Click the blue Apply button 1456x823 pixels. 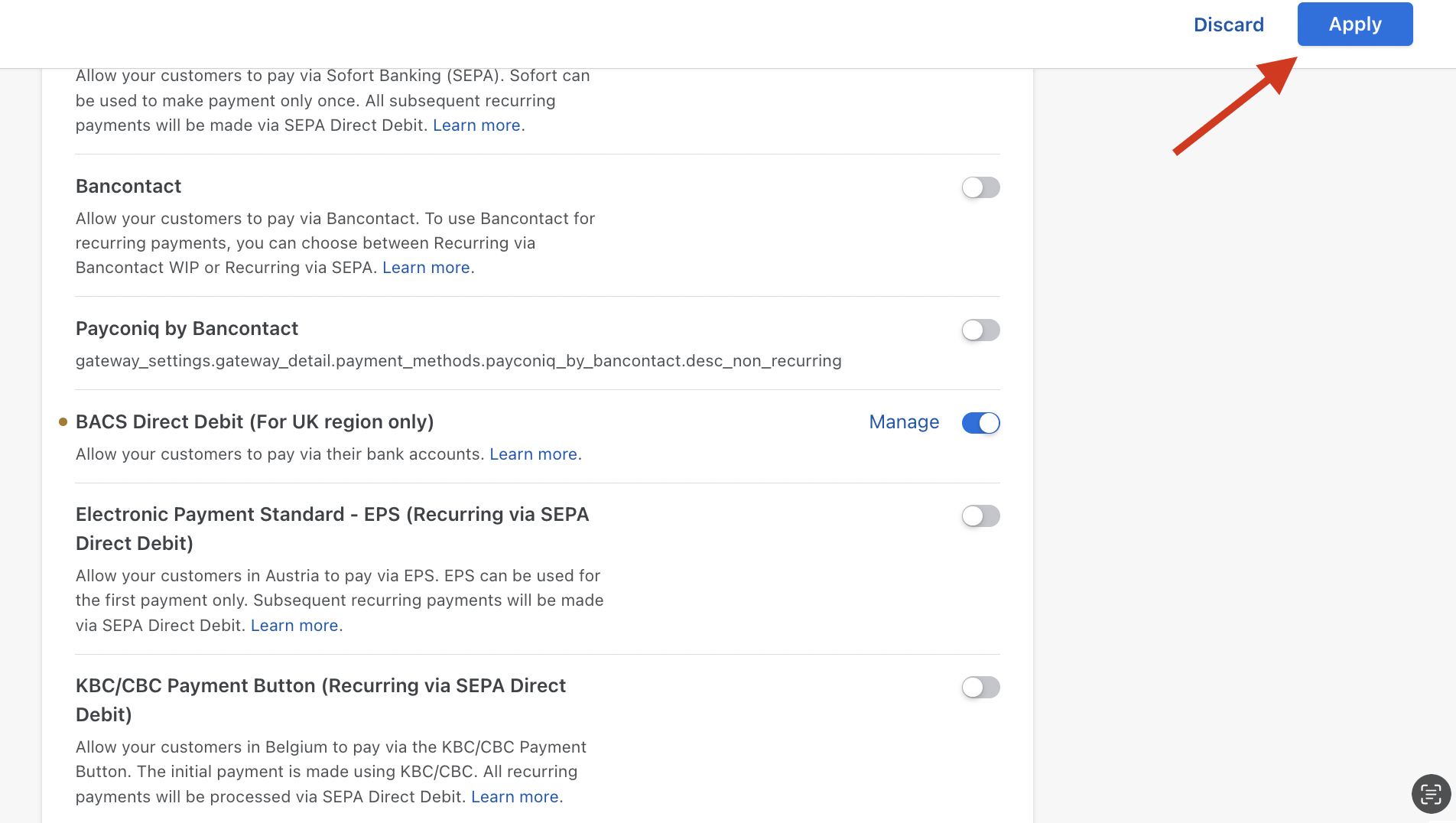pos(1354,24)
